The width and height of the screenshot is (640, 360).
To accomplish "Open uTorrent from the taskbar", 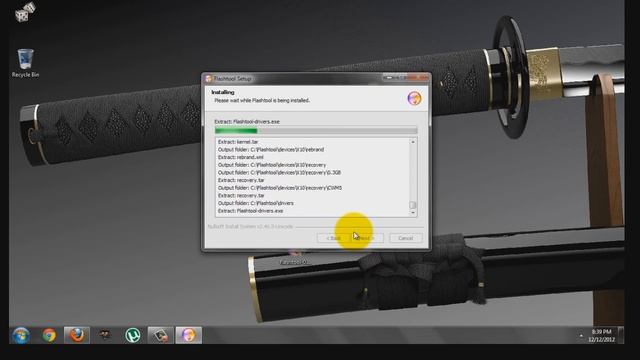I will (x=133, y=335).
